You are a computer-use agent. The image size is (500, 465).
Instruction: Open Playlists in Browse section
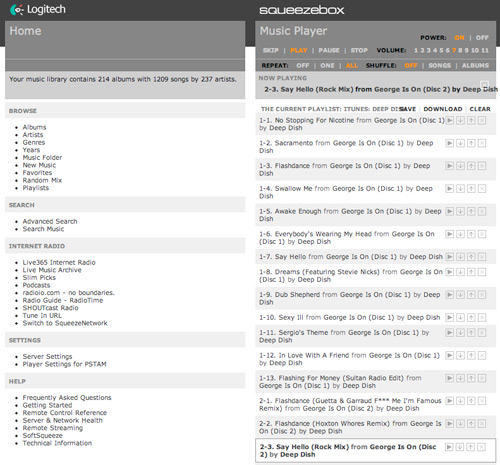coord(36,188)
